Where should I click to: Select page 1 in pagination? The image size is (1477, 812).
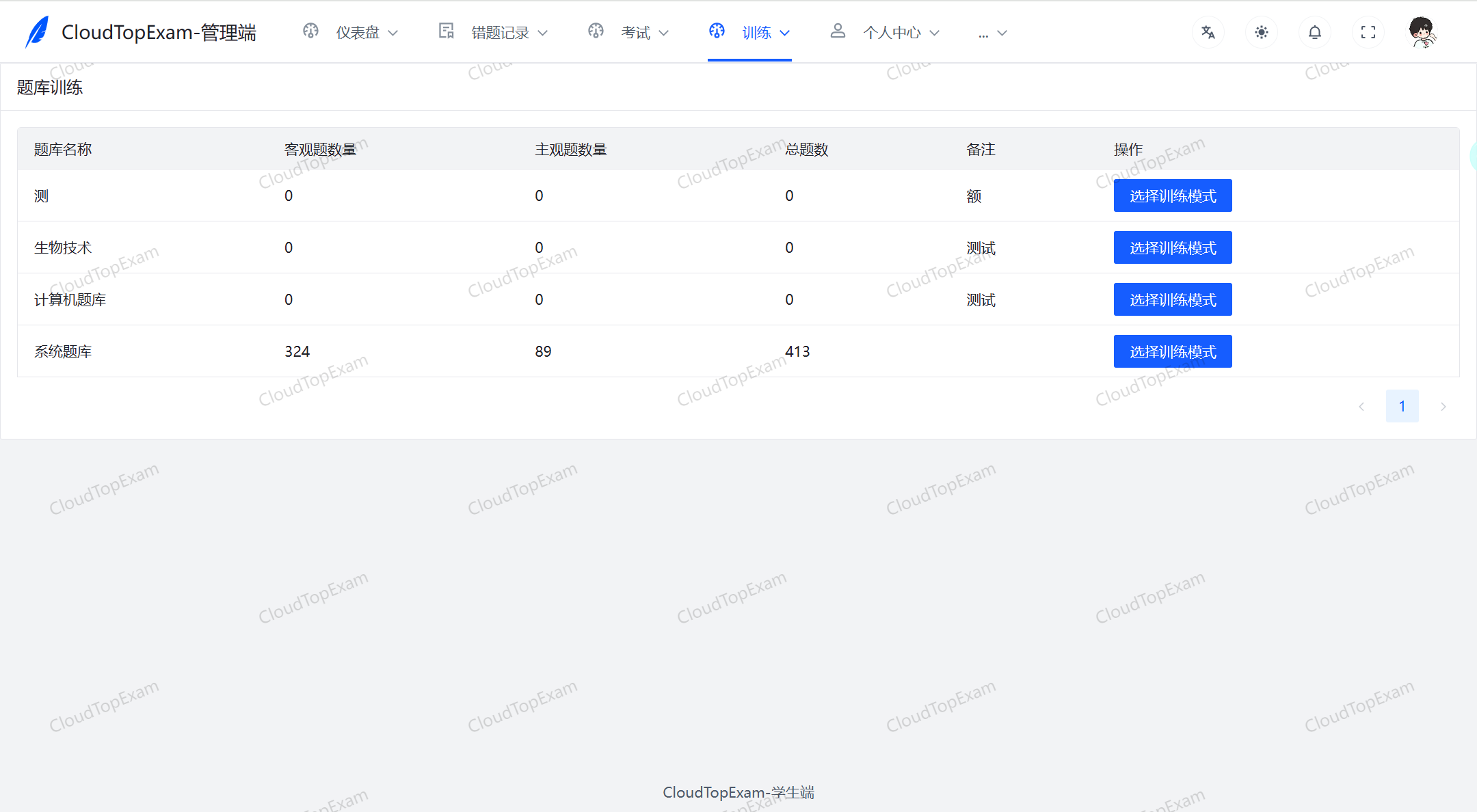coord(1402,405)
